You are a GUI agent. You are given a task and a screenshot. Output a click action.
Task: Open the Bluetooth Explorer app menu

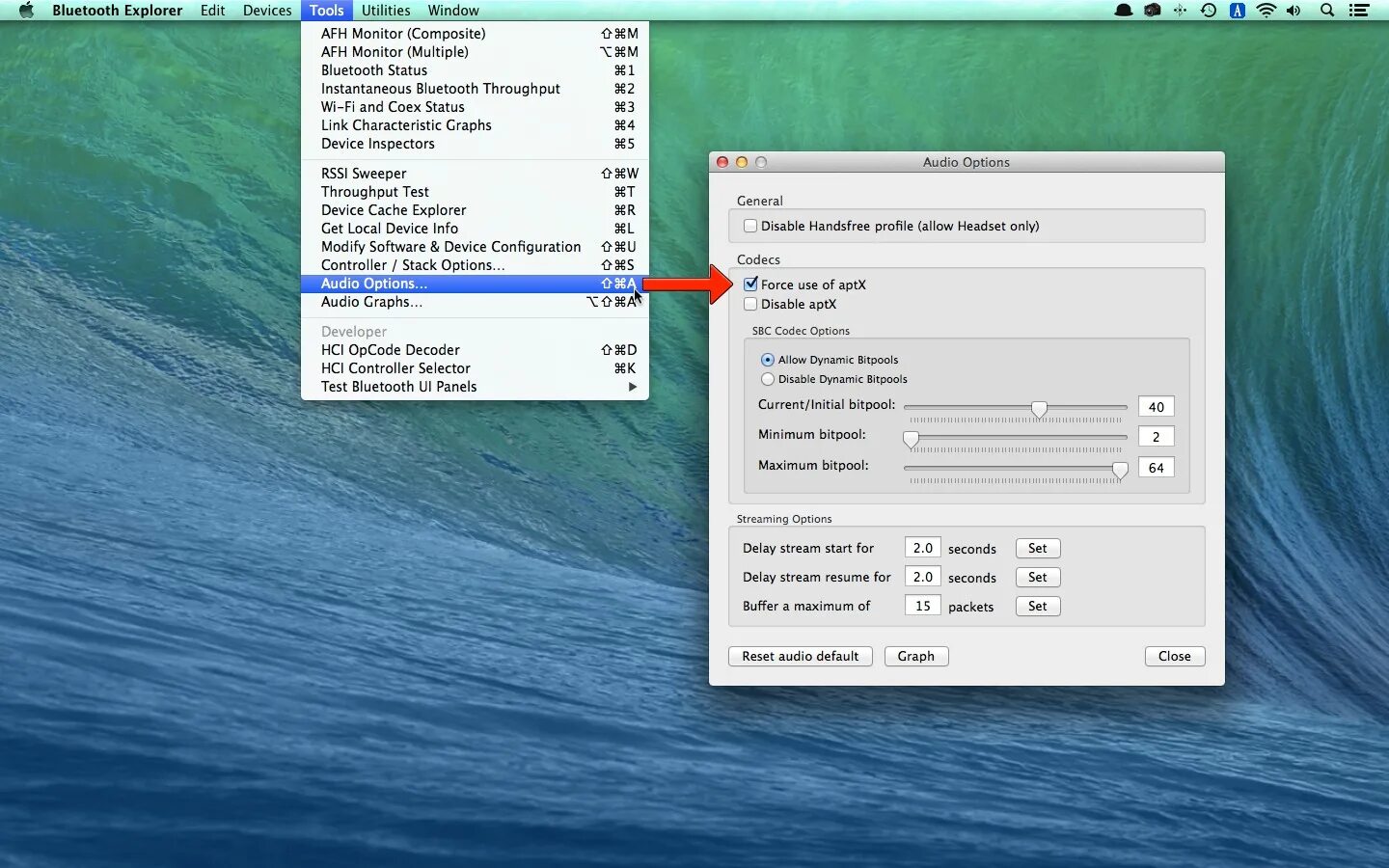(117, 11)
